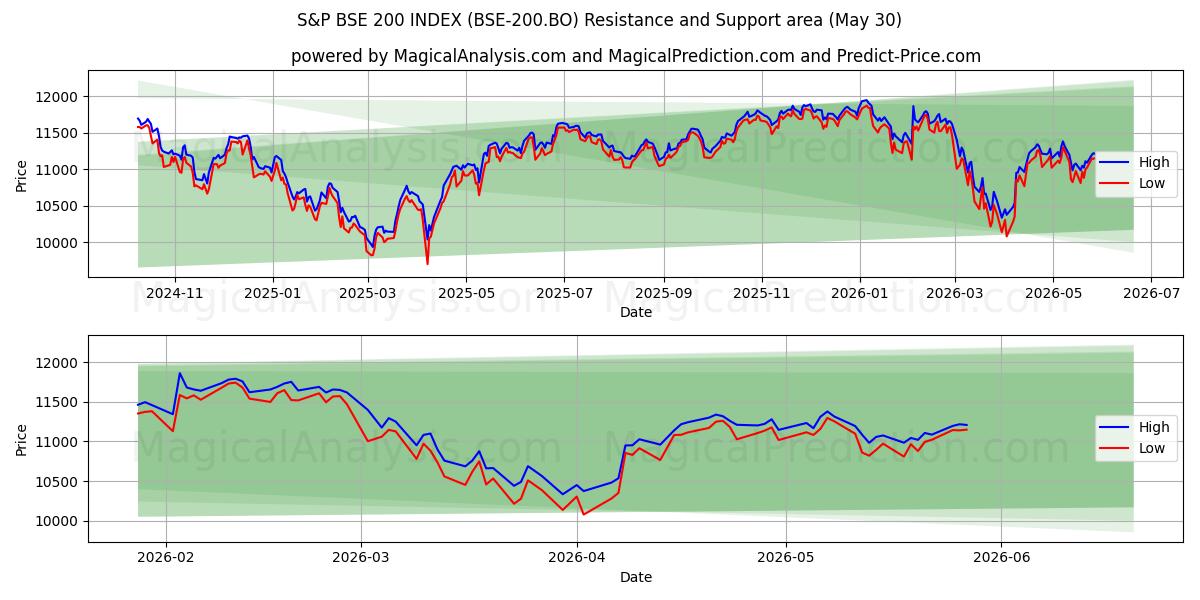Click the lower chart's 'Date' axis label
Image resolution: width=1200 pixels, height=600 pixels.
tap(636, 577)
